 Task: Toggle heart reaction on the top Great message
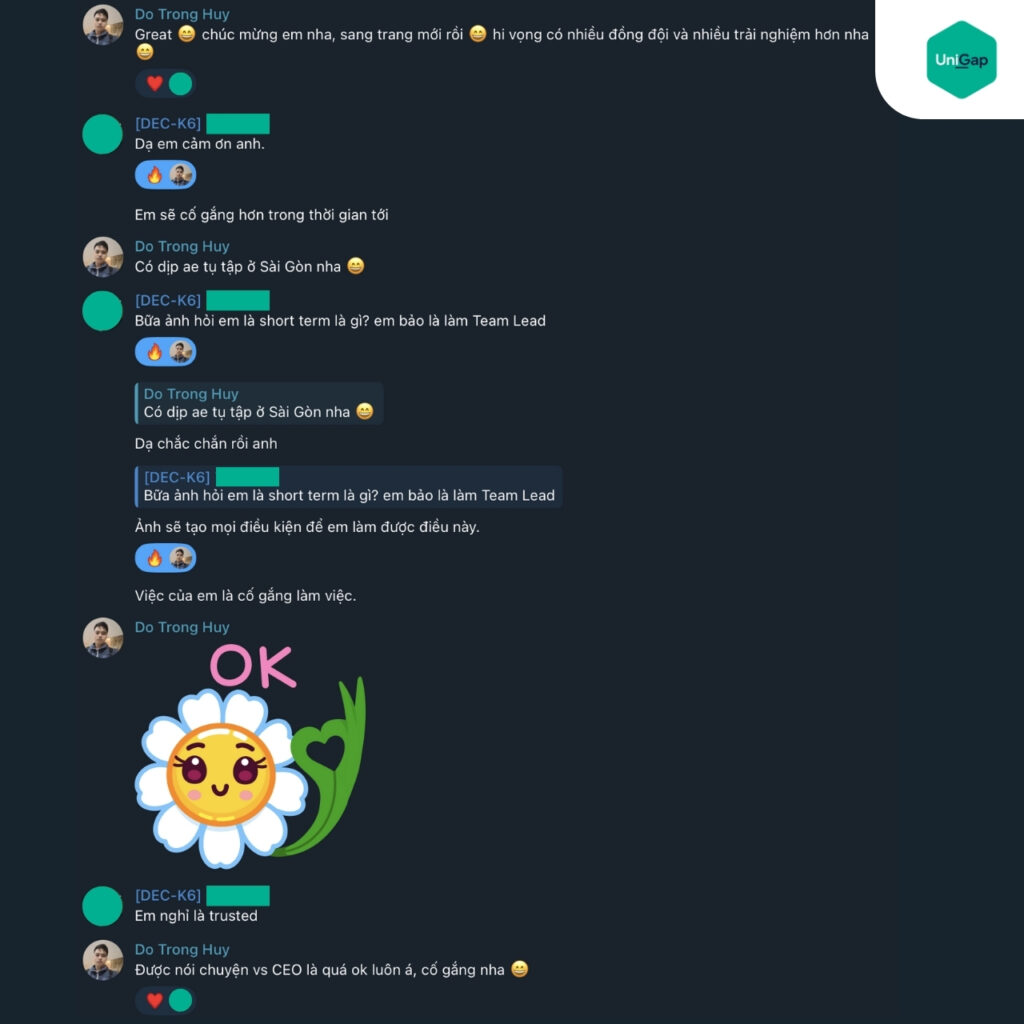tap(155, 84)
